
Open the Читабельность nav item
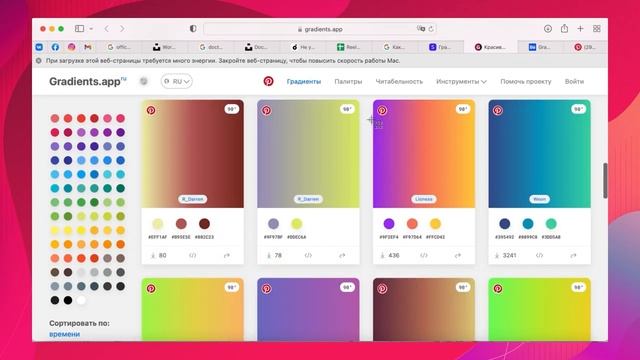[x=399, y=82]
